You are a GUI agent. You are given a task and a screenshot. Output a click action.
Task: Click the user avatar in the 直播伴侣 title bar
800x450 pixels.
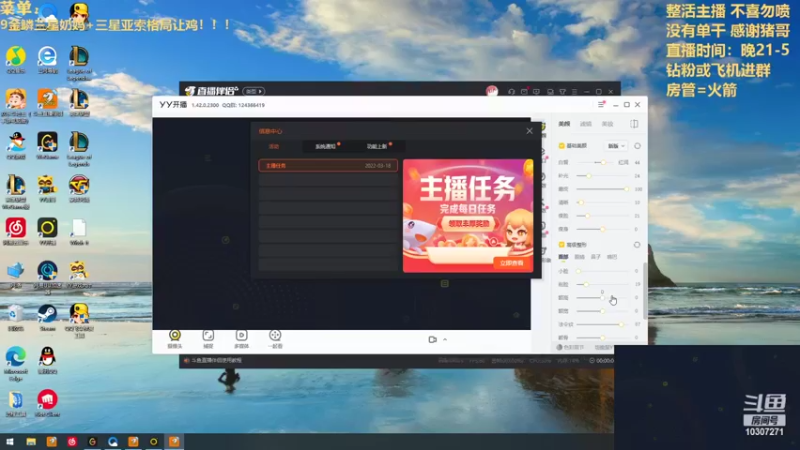click(x=491, y=91)
